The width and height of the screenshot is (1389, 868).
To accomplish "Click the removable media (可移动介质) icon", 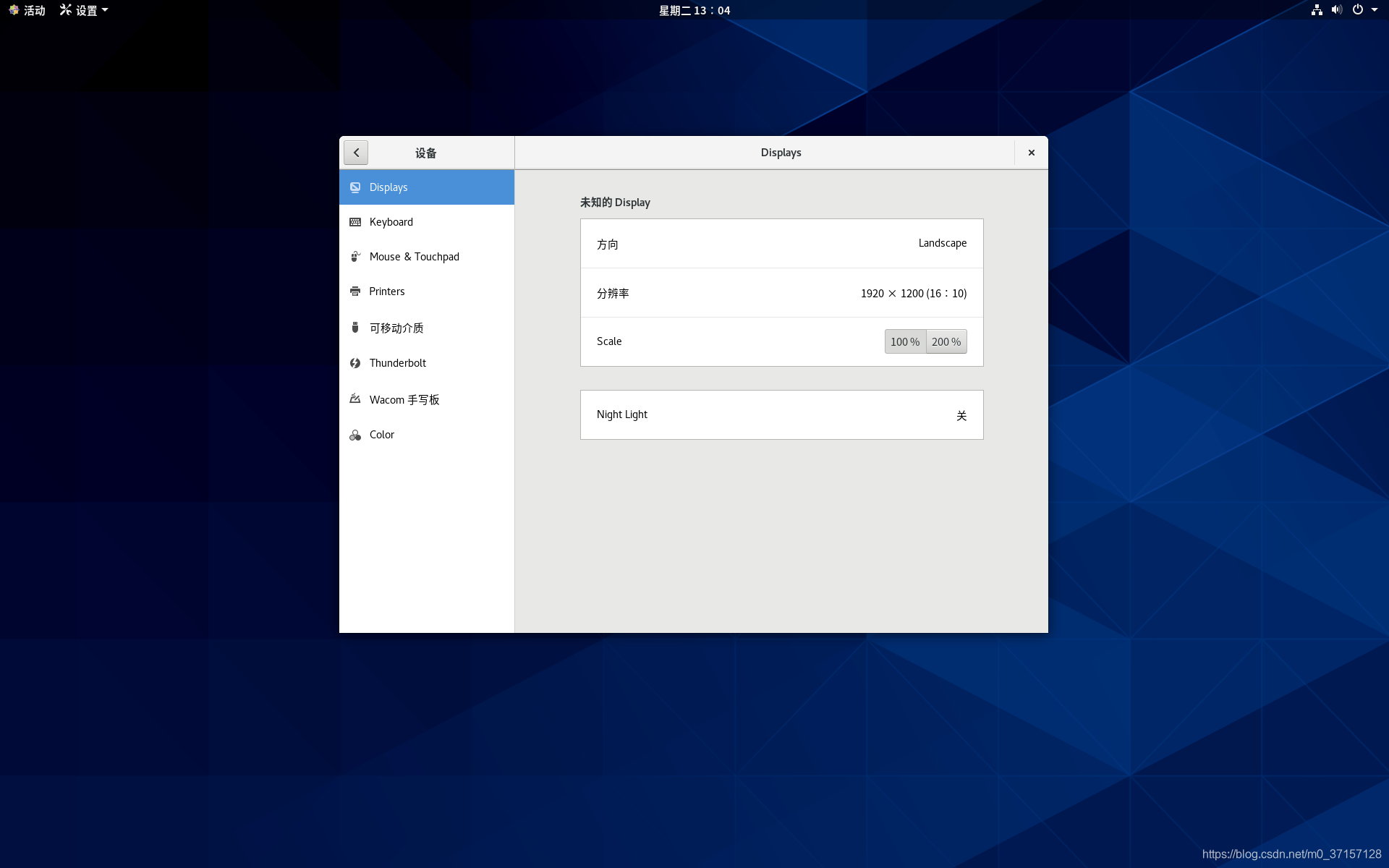I will pos(355,328).
